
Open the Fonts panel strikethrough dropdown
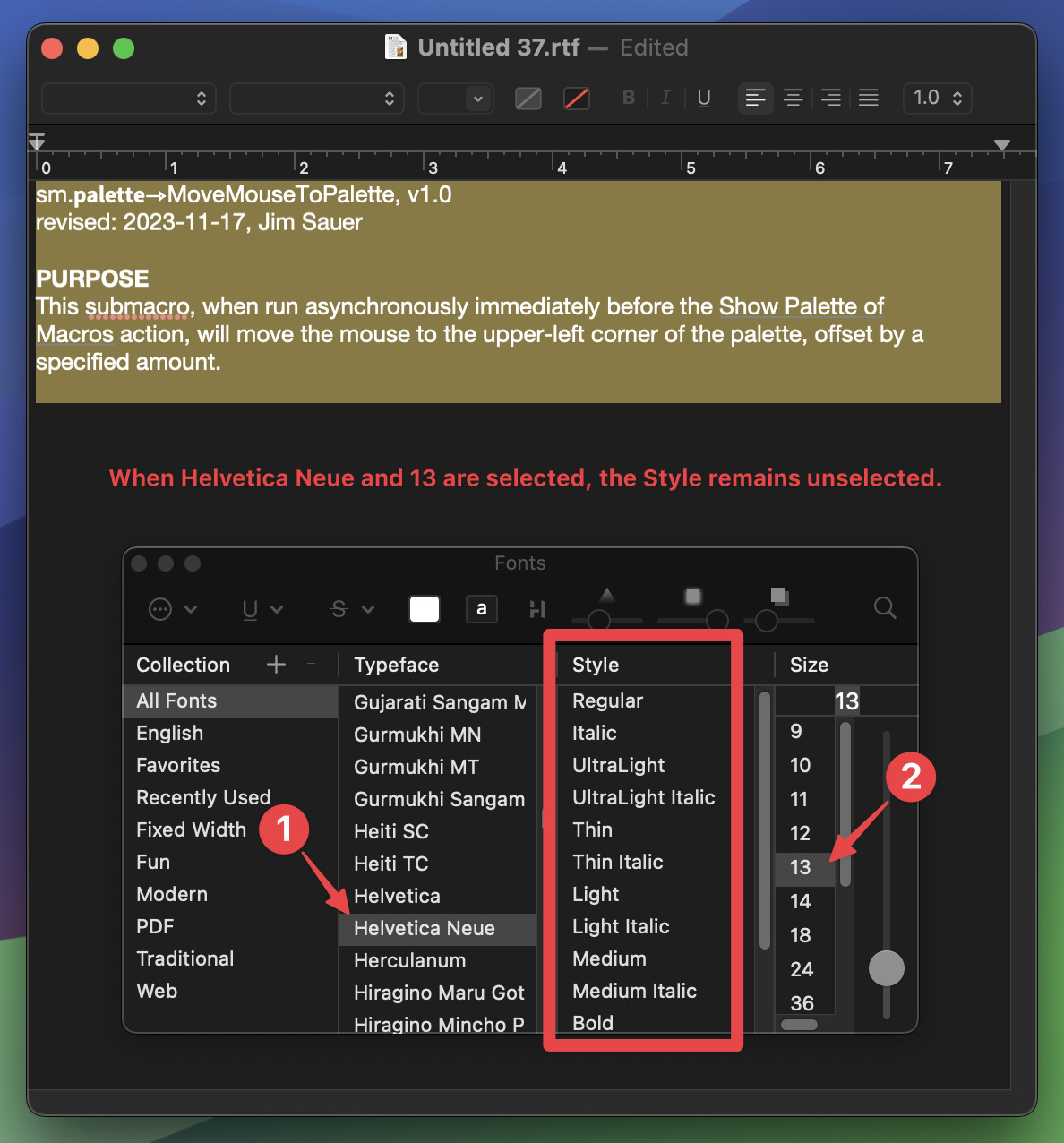tap(352, 609)
